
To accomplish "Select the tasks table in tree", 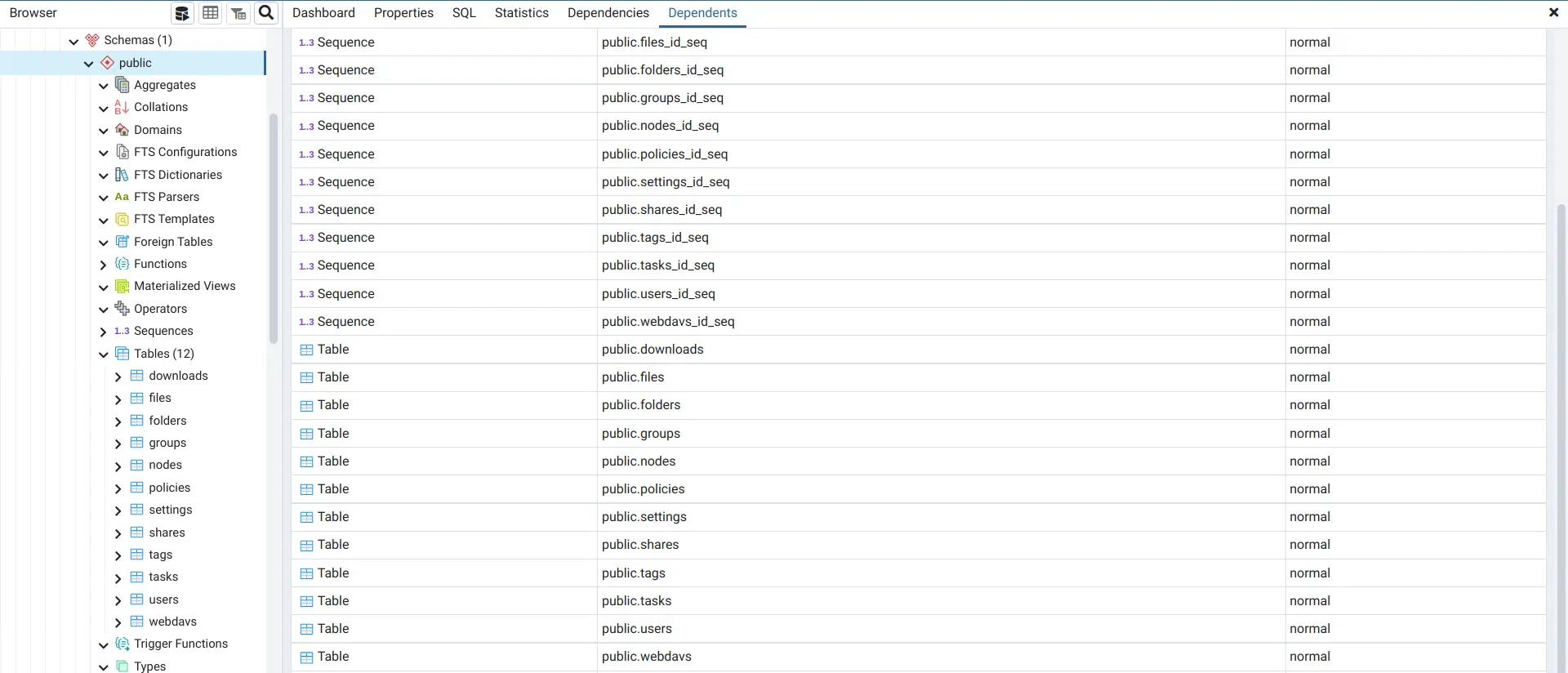I will coord(163,577).
